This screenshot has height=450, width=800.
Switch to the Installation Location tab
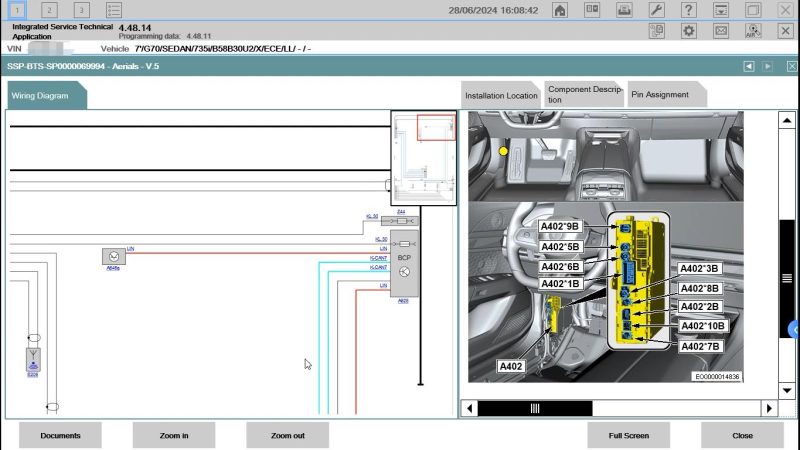click(501, 95)
